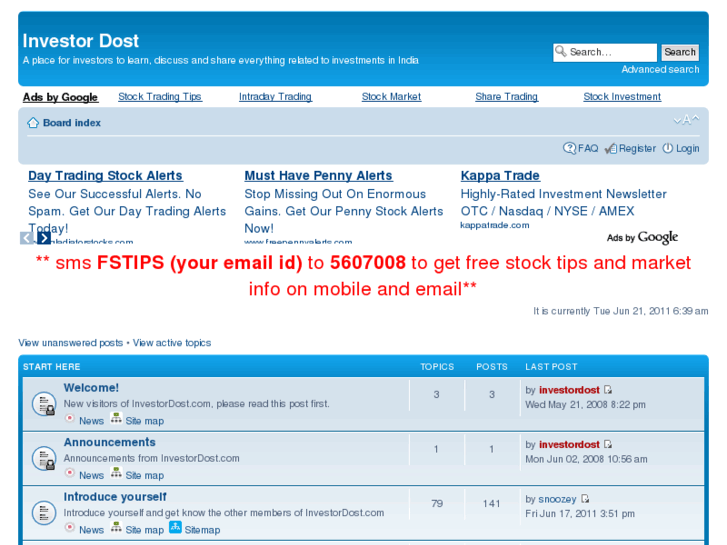
Task: Open the Login page
Action: coord(688,148)
